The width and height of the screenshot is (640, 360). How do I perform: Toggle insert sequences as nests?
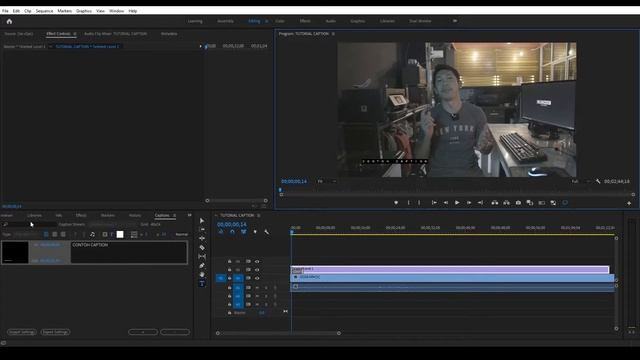click(221, 232)
